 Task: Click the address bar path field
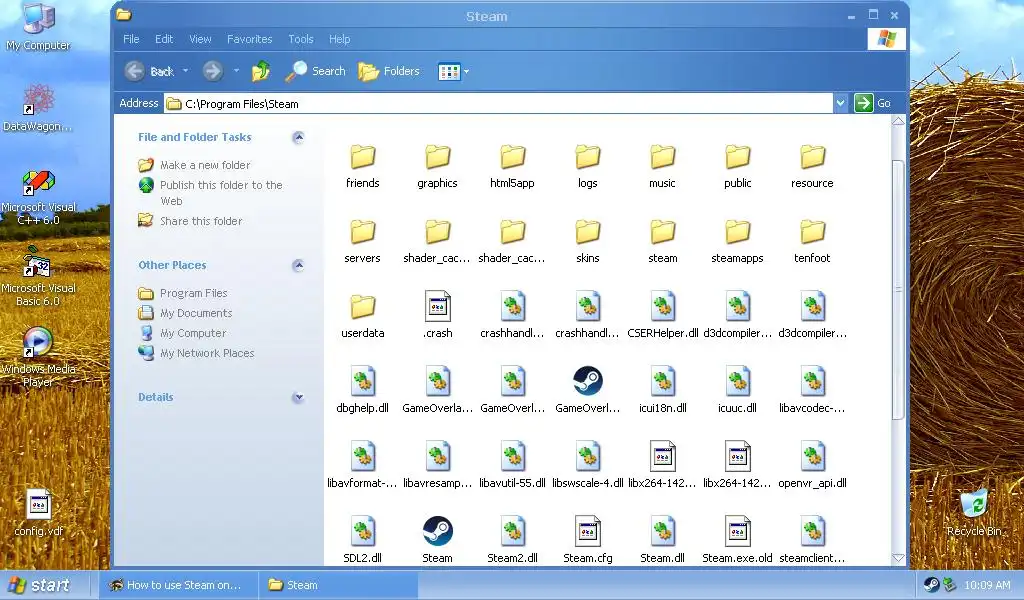499,104
